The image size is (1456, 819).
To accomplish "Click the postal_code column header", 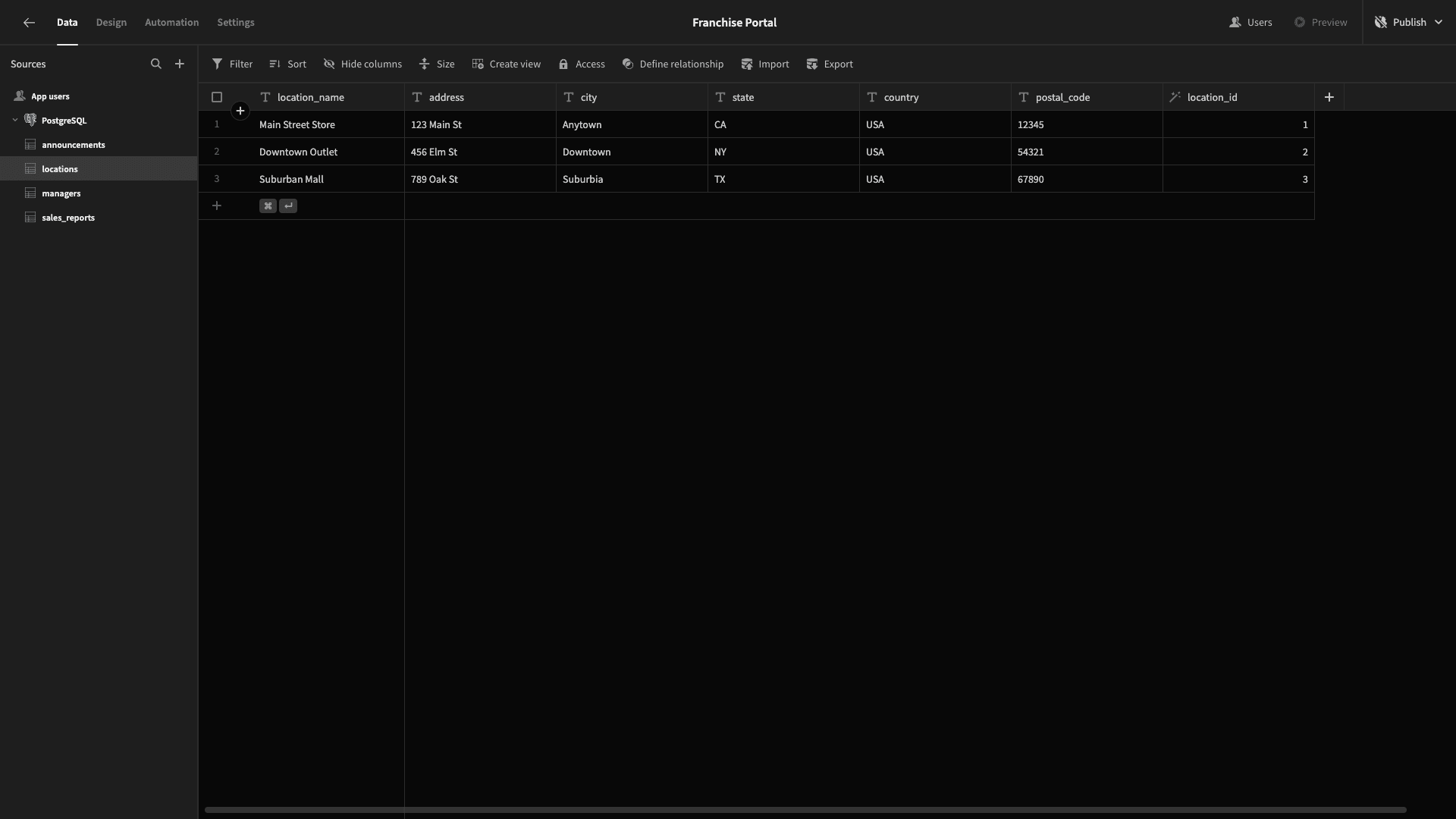I will [1087, 97].
